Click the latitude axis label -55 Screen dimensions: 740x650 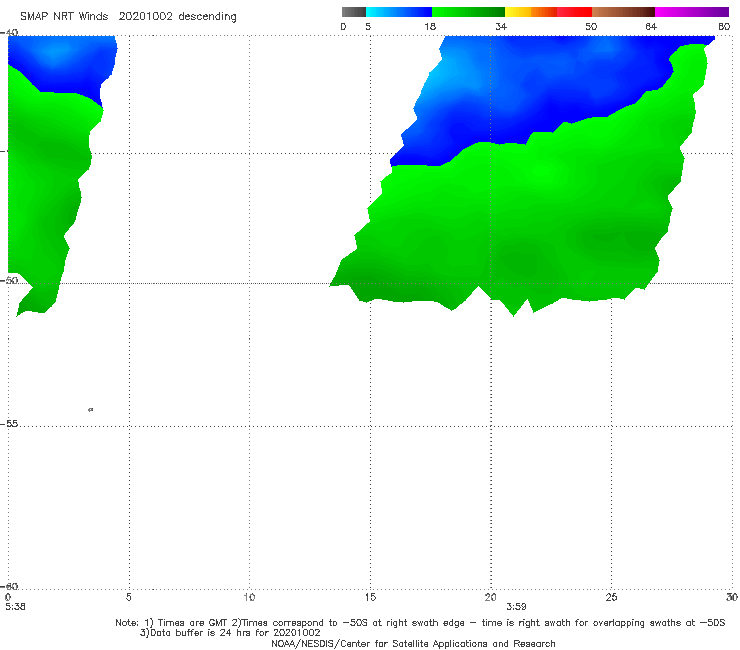tap(9, 423)
